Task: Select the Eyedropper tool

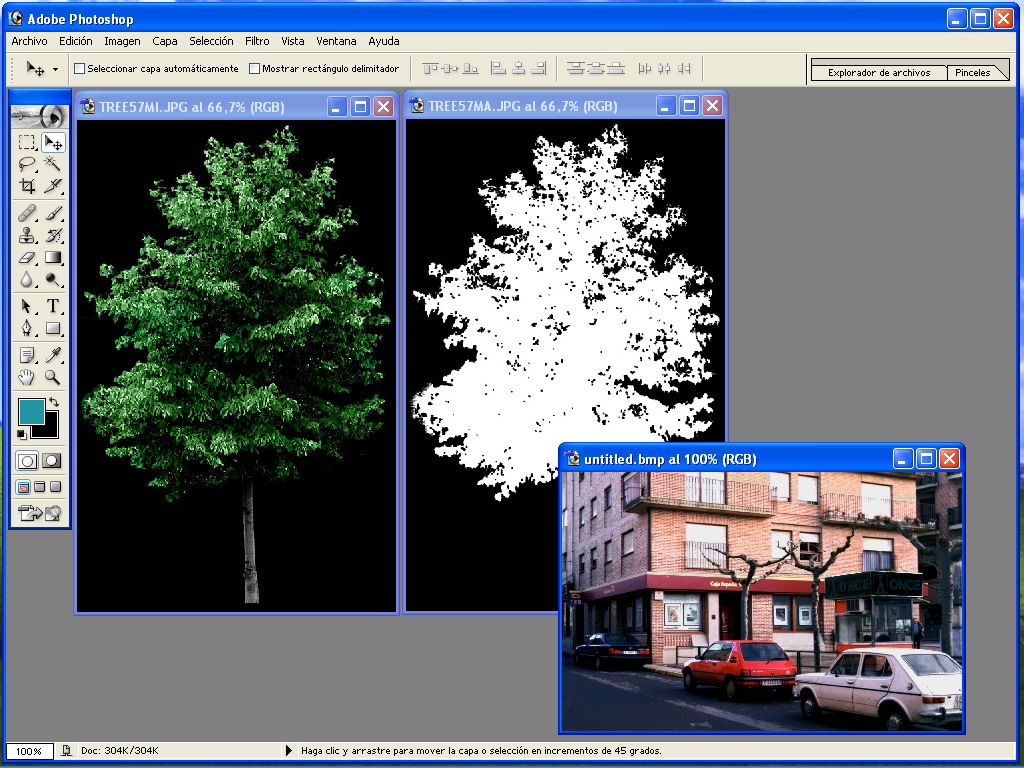Action: click(x=53, y=355)
